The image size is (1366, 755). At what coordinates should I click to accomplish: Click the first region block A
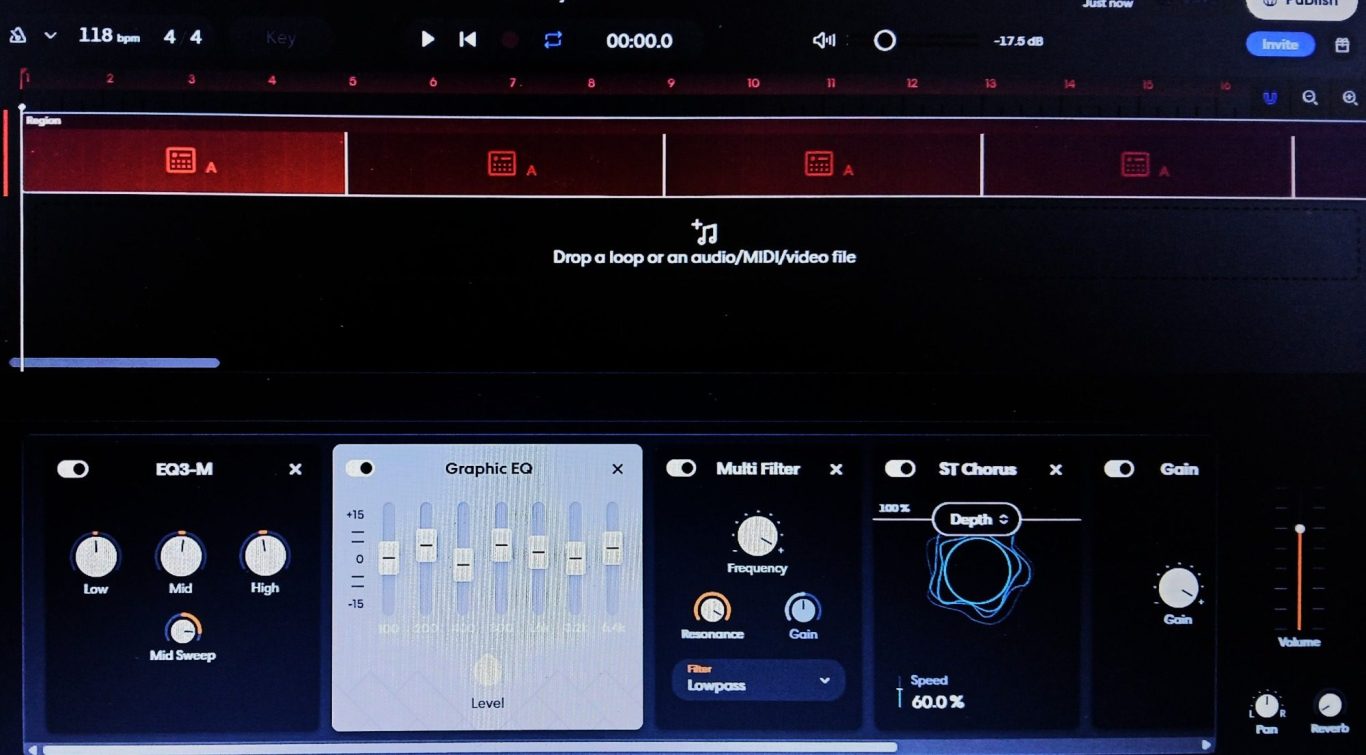pyautogui.click(x=184, y=162)
